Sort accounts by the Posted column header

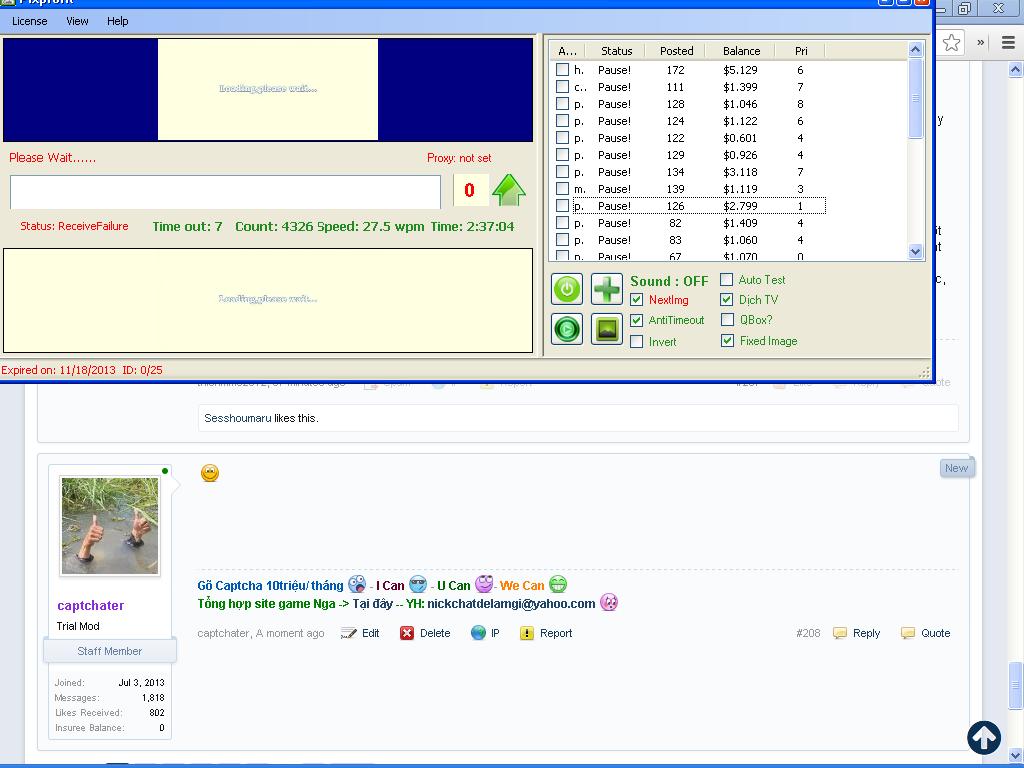point(677,51)
